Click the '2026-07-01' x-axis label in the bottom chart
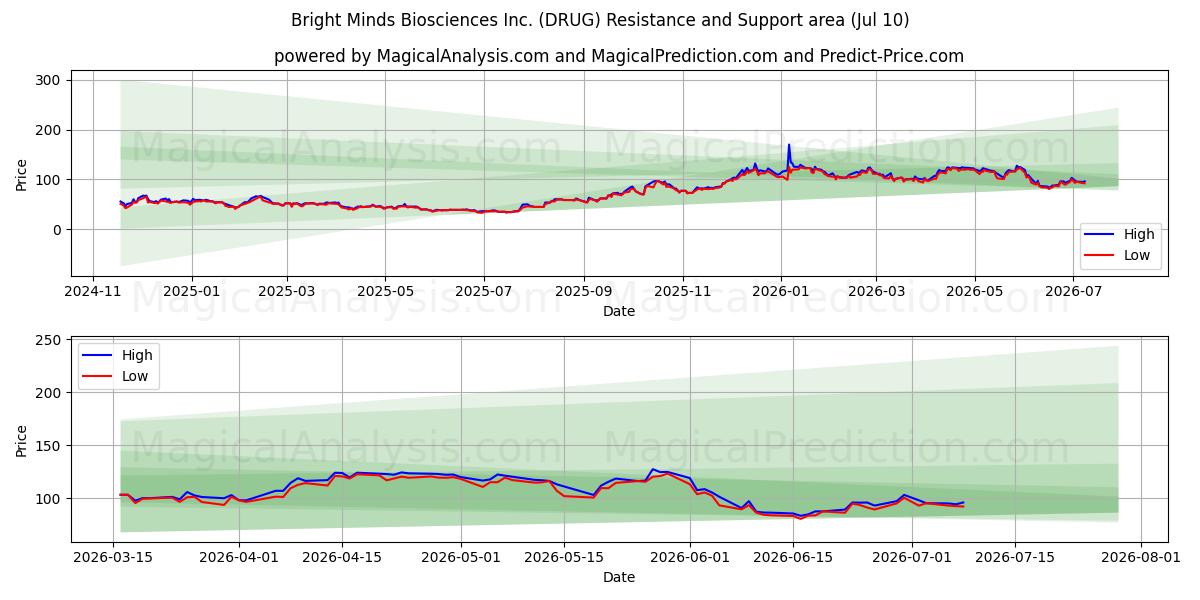 (912, 559)
